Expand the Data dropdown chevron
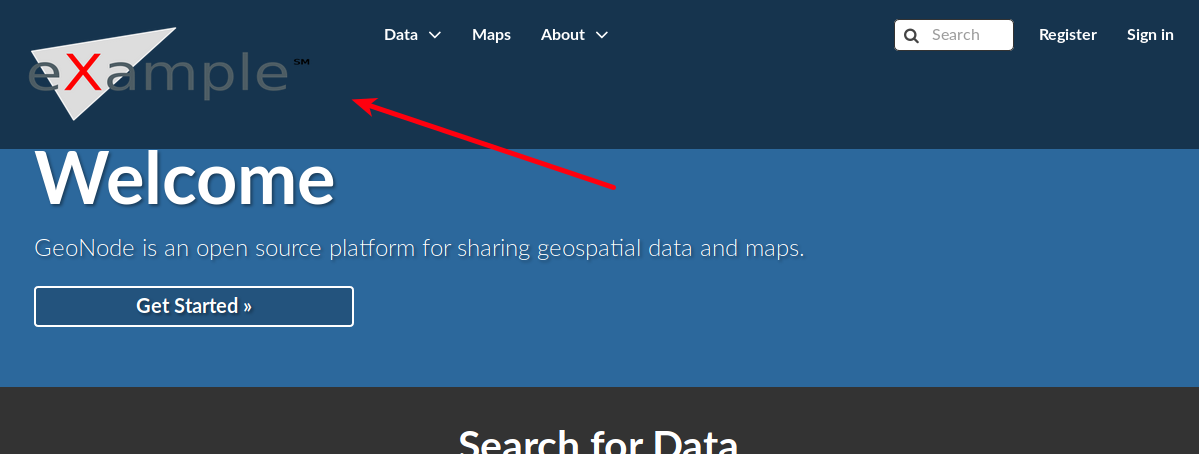This screenshot has height=454, width=1199. pos(434,35)
